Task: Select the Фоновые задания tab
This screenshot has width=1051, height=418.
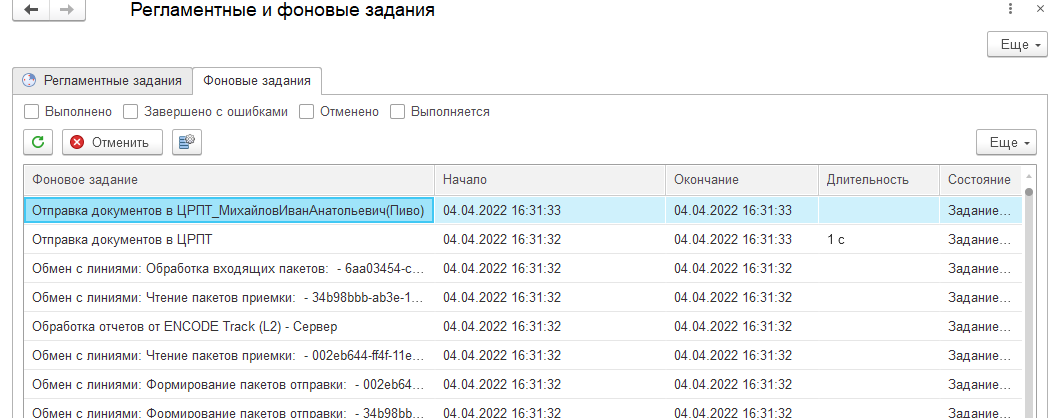Action: click(257, 81)
